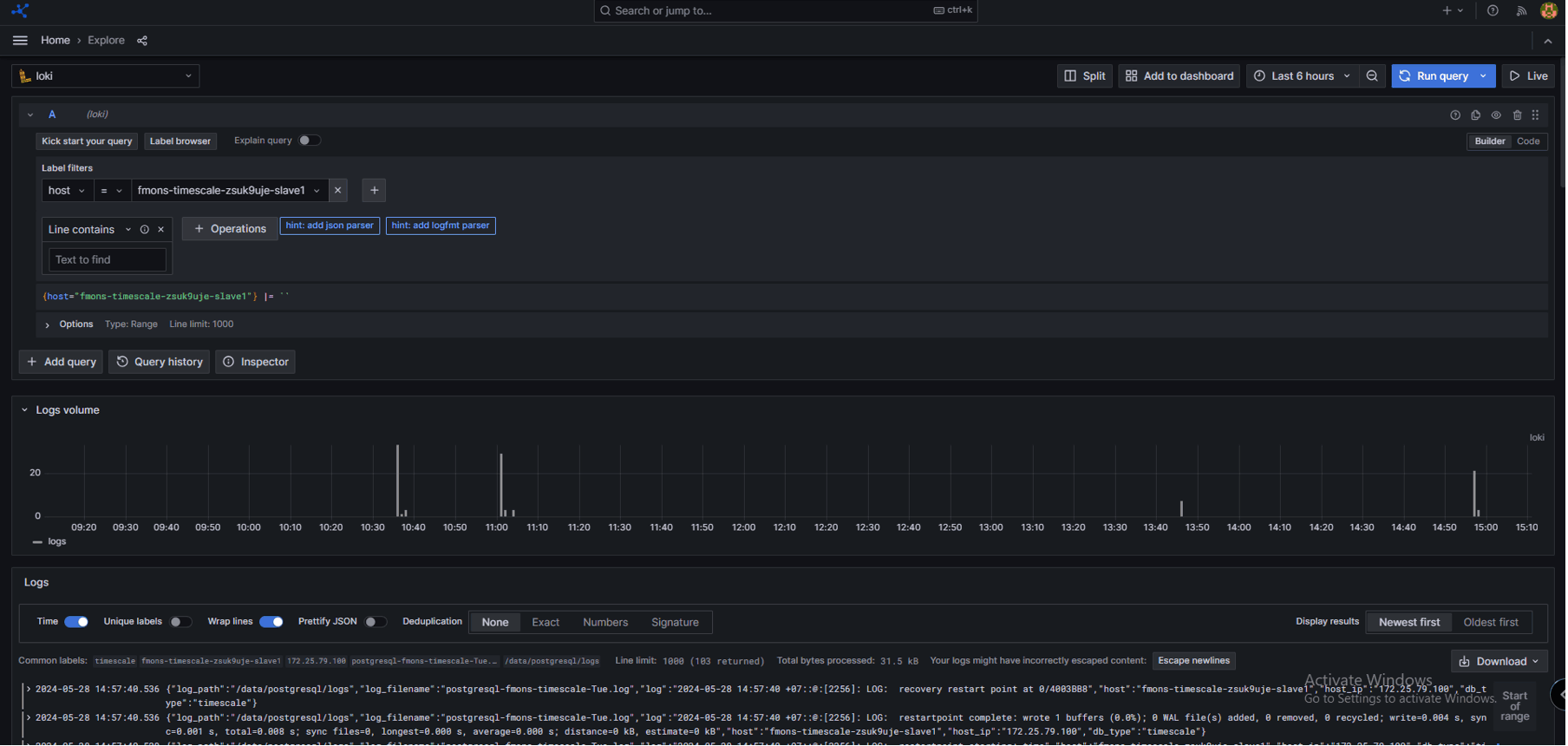Open the loki data source dropdown
Viewport: 1568px width, 746px height.
106,76
